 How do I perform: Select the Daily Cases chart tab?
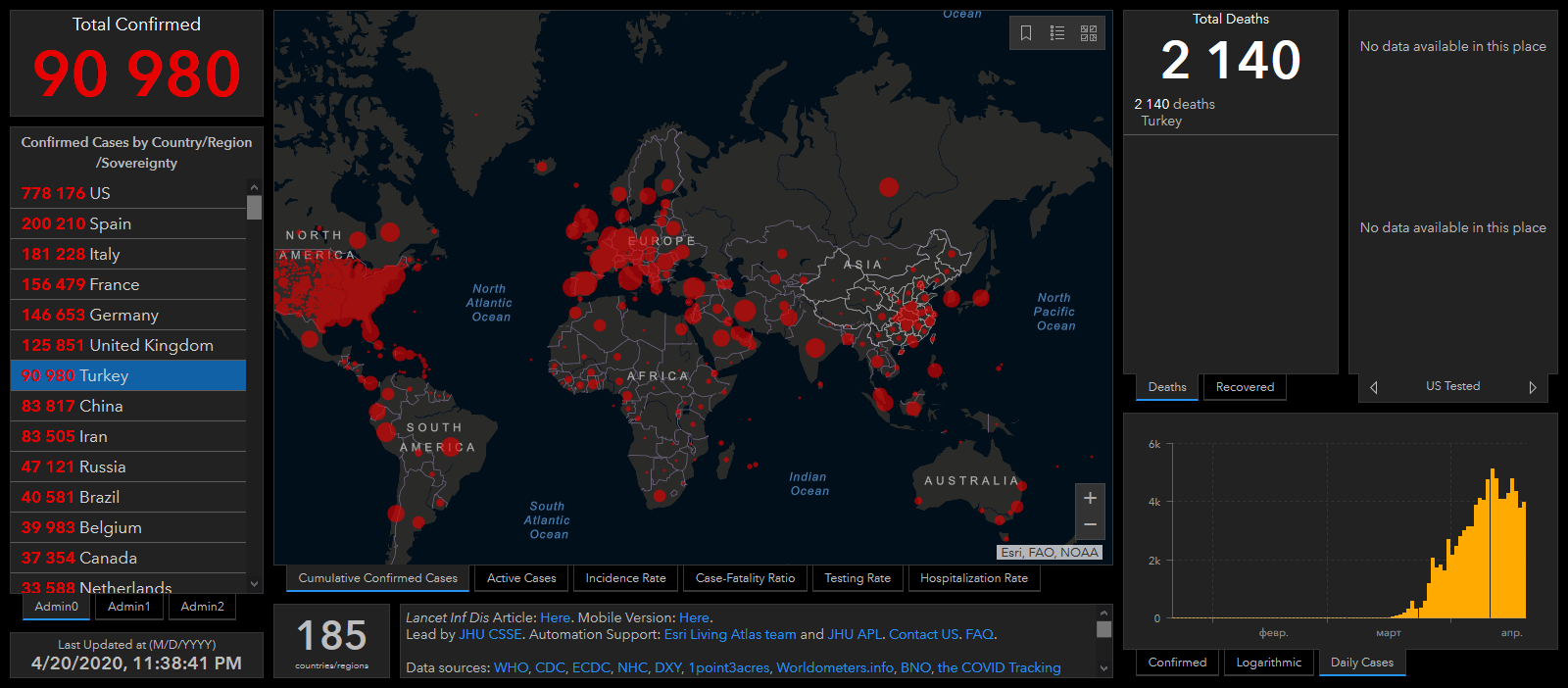coord(1362,663)
